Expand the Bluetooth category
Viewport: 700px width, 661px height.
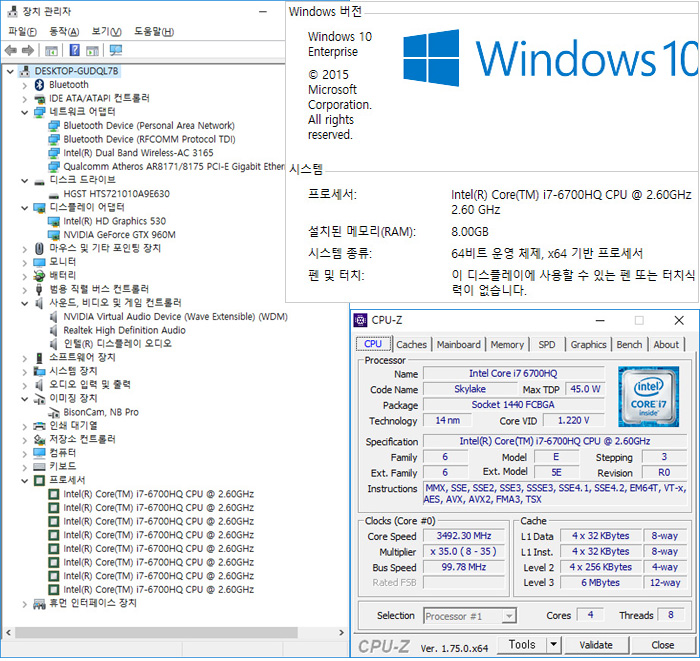coord(25,85)
